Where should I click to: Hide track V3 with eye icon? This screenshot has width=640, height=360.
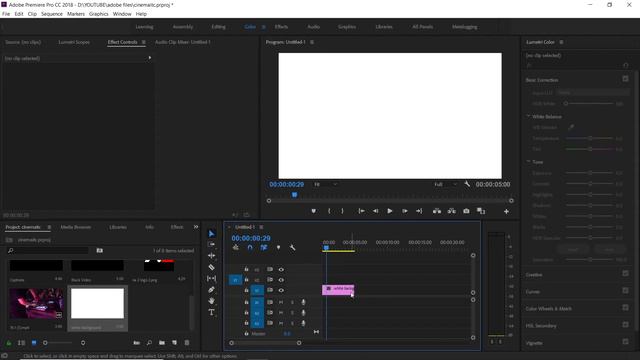pos(281,269)
